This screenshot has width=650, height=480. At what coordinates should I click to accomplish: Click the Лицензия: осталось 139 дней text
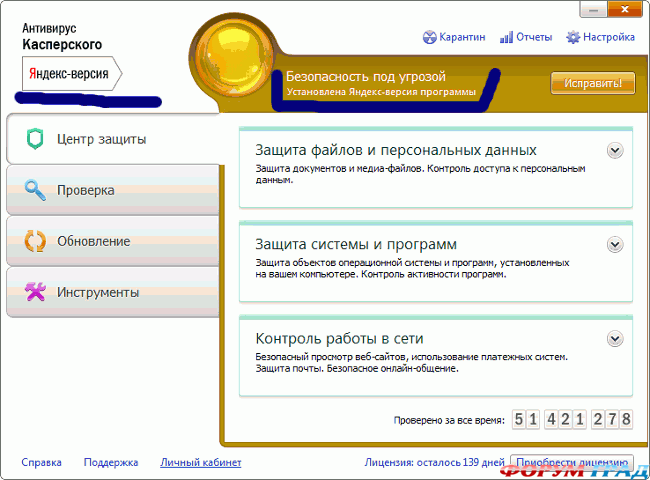(x=434, y=462)
